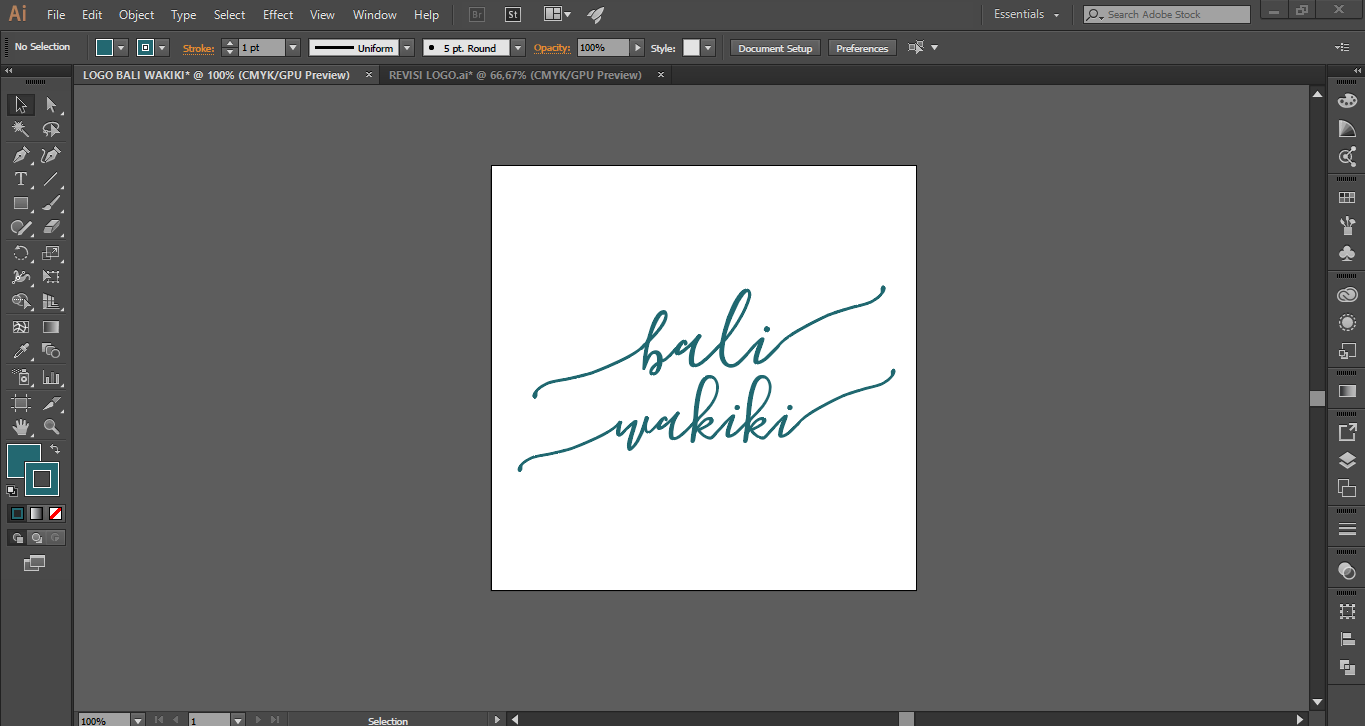
Task: Choose the Symbol Sprayer tool
Action: (x=21, y=378)
